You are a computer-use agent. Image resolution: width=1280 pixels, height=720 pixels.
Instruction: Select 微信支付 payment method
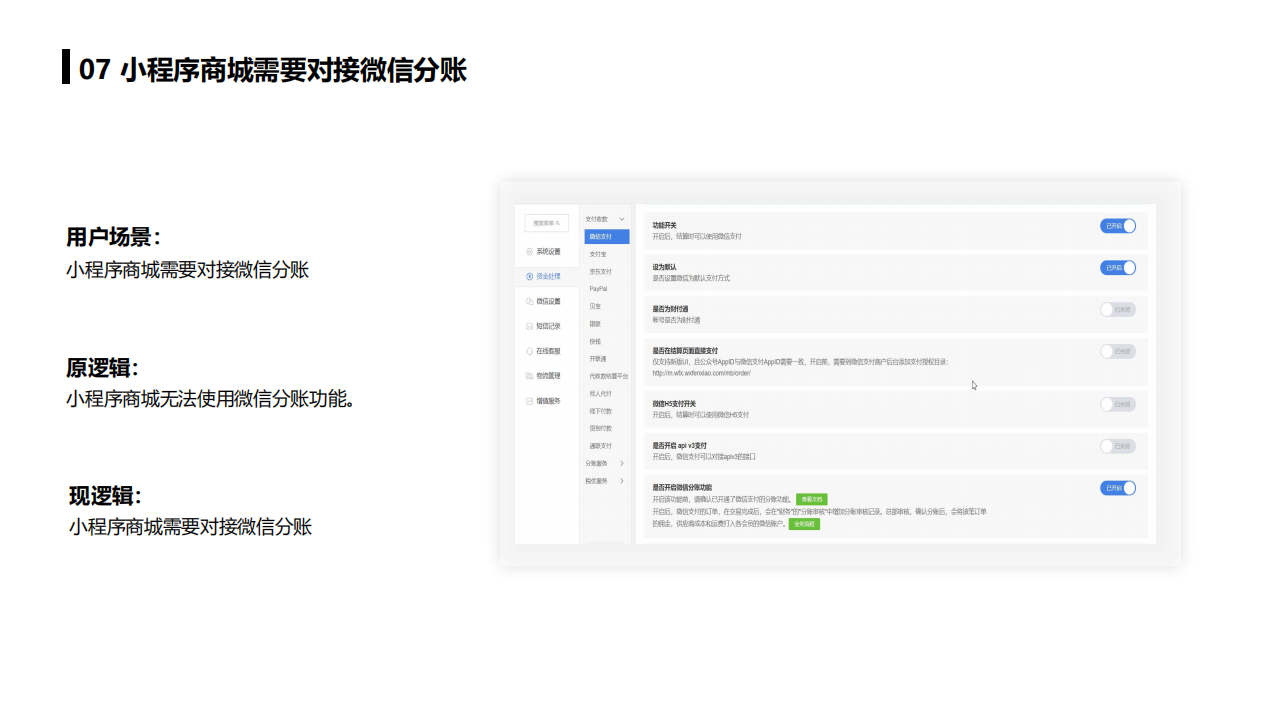click(607, 237)
